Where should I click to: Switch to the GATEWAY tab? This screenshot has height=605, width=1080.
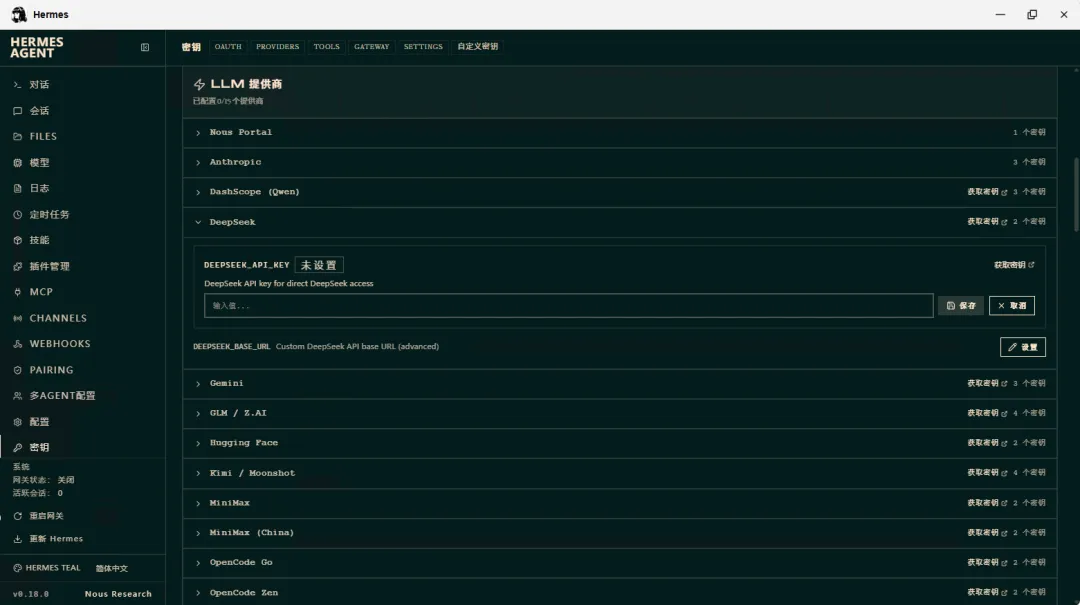372,47
